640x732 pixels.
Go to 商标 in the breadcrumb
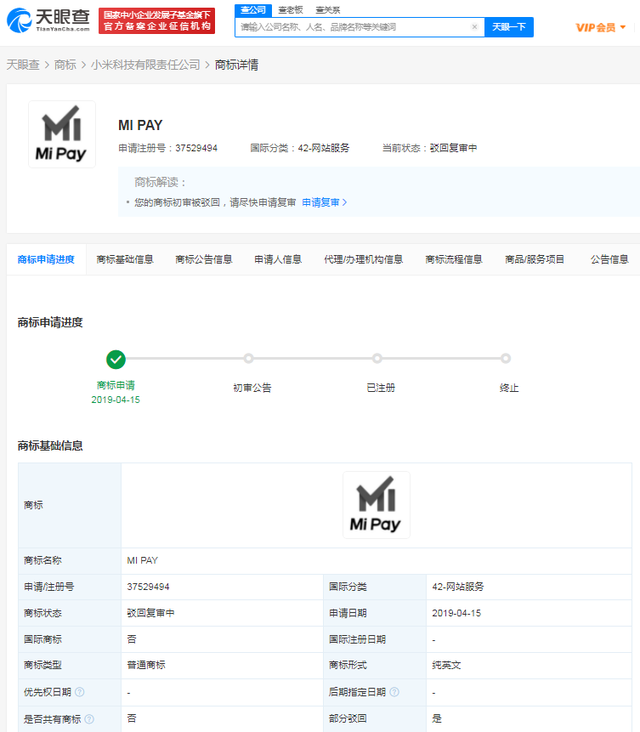65,65
